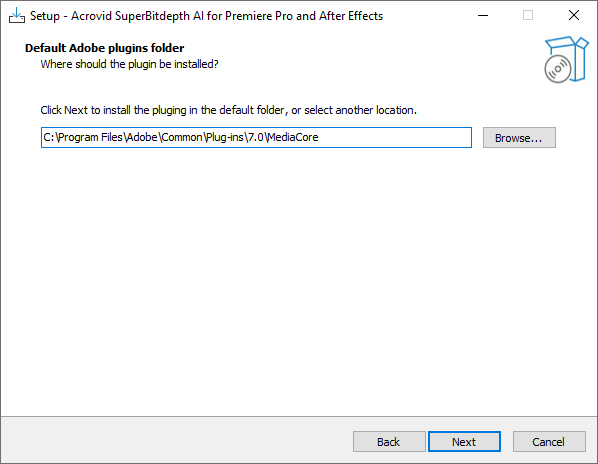Image resolution: width=598 pixels, height=464 pixels.
Task: Click the Browse... button to choose folder
Action: pos(519,138)
